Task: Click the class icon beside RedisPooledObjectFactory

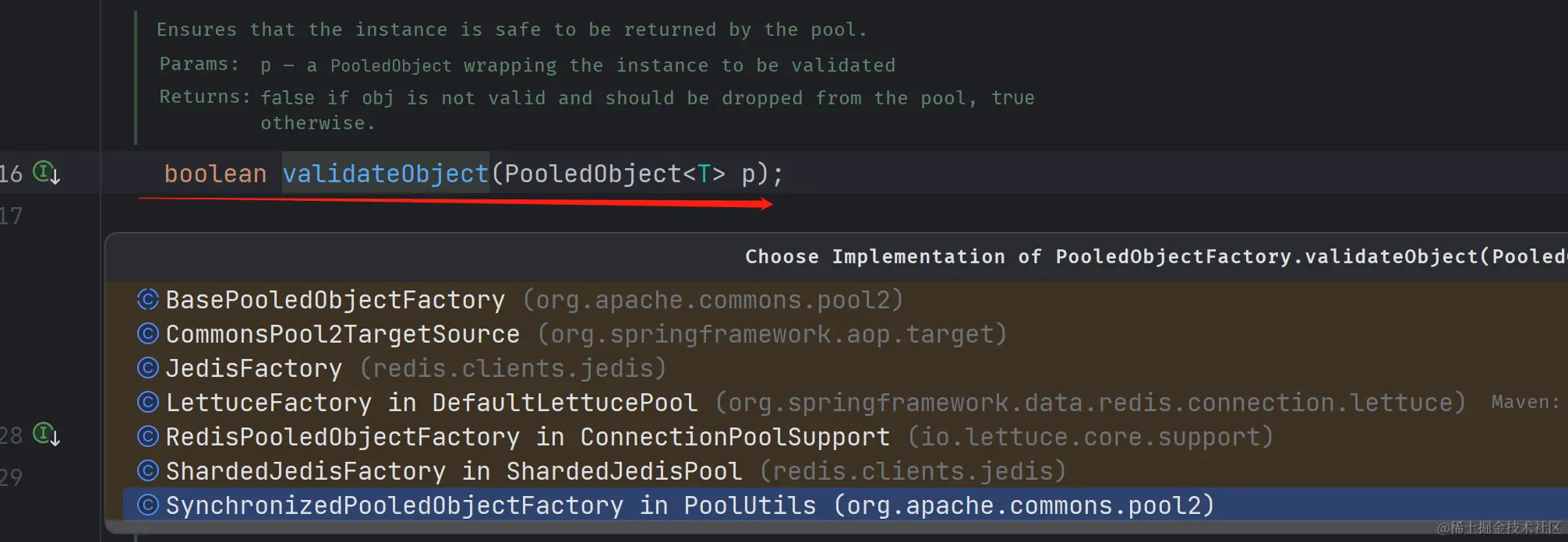Action: 147,437
